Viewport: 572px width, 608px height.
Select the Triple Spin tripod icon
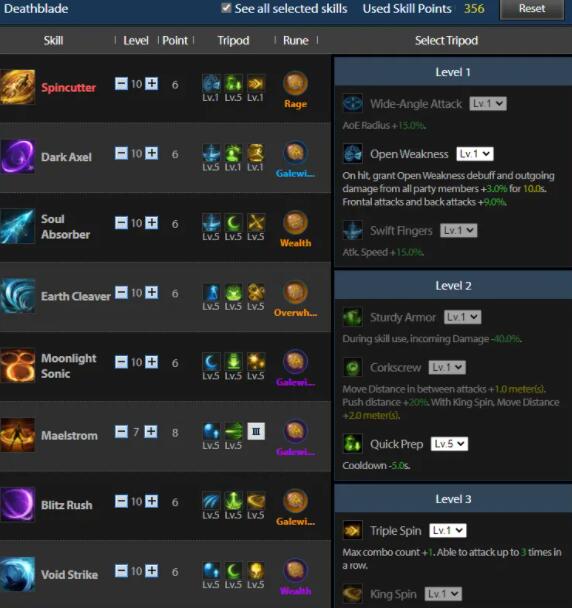click(353, 530)
